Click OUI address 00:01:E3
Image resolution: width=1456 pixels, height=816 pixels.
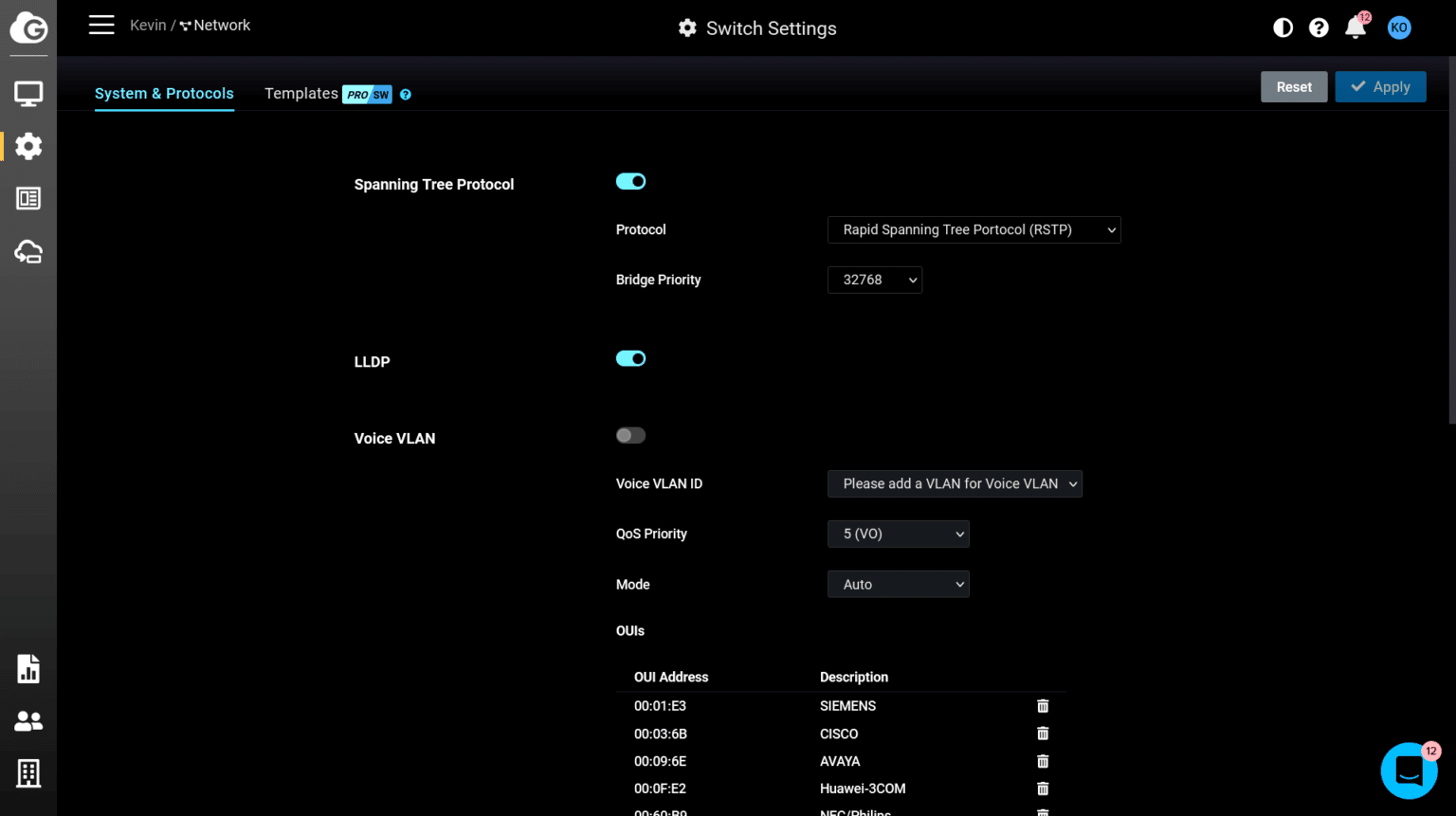pos(660,706)
